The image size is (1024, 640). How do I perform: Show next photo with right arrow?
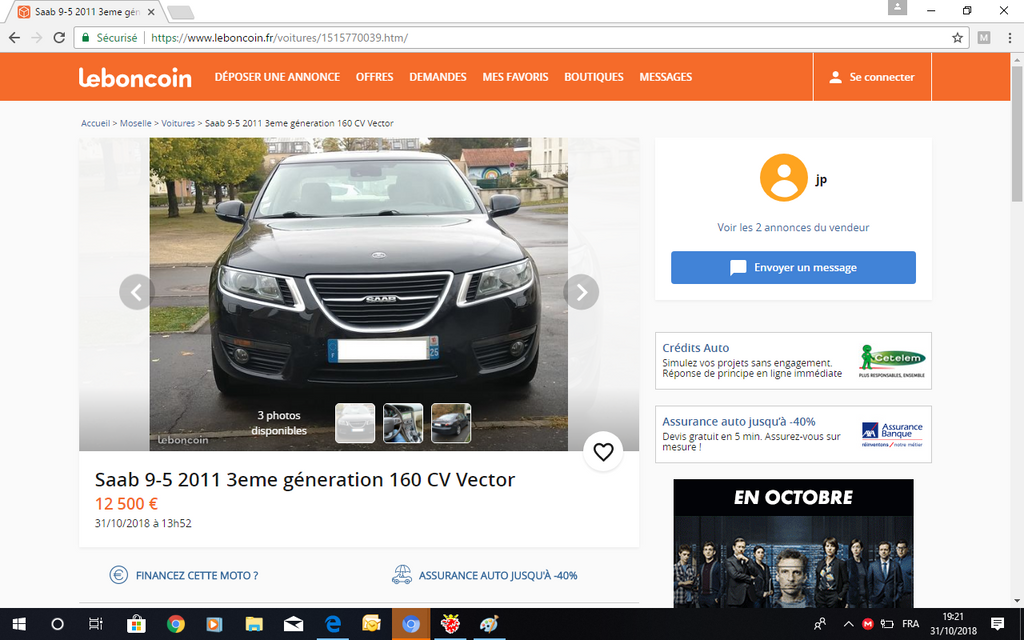(x=581, y=292)
